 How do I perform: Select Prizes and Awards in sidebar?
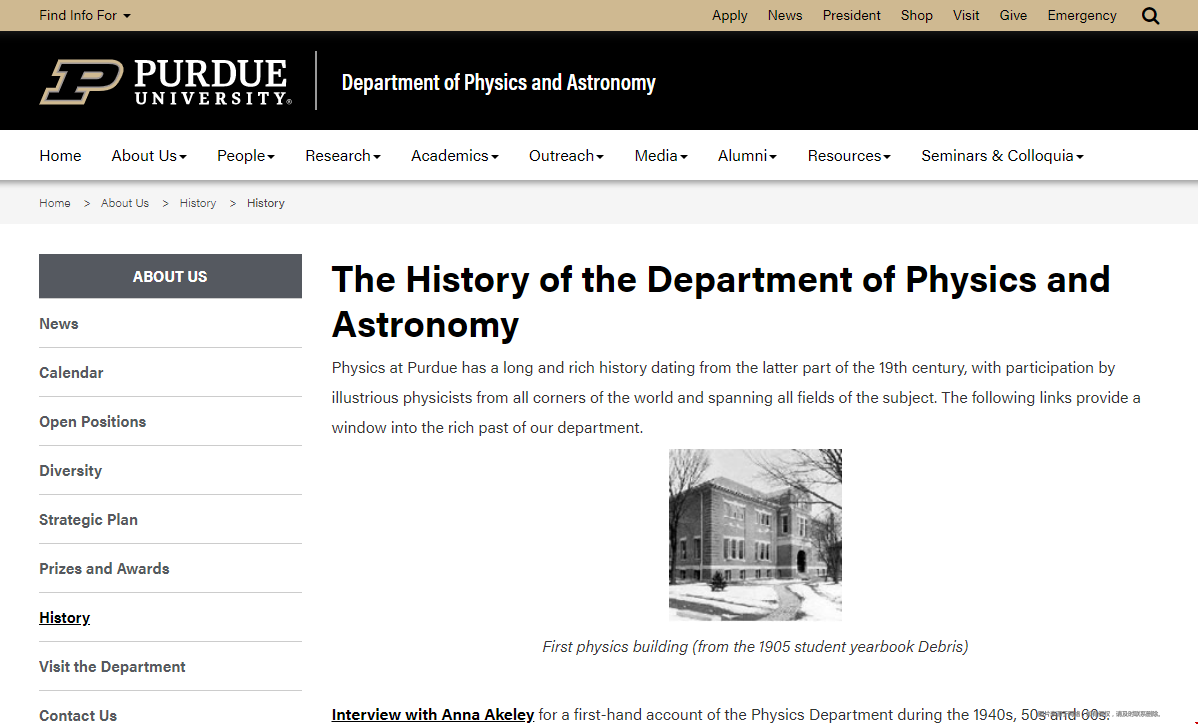click(x=104, y=568)
